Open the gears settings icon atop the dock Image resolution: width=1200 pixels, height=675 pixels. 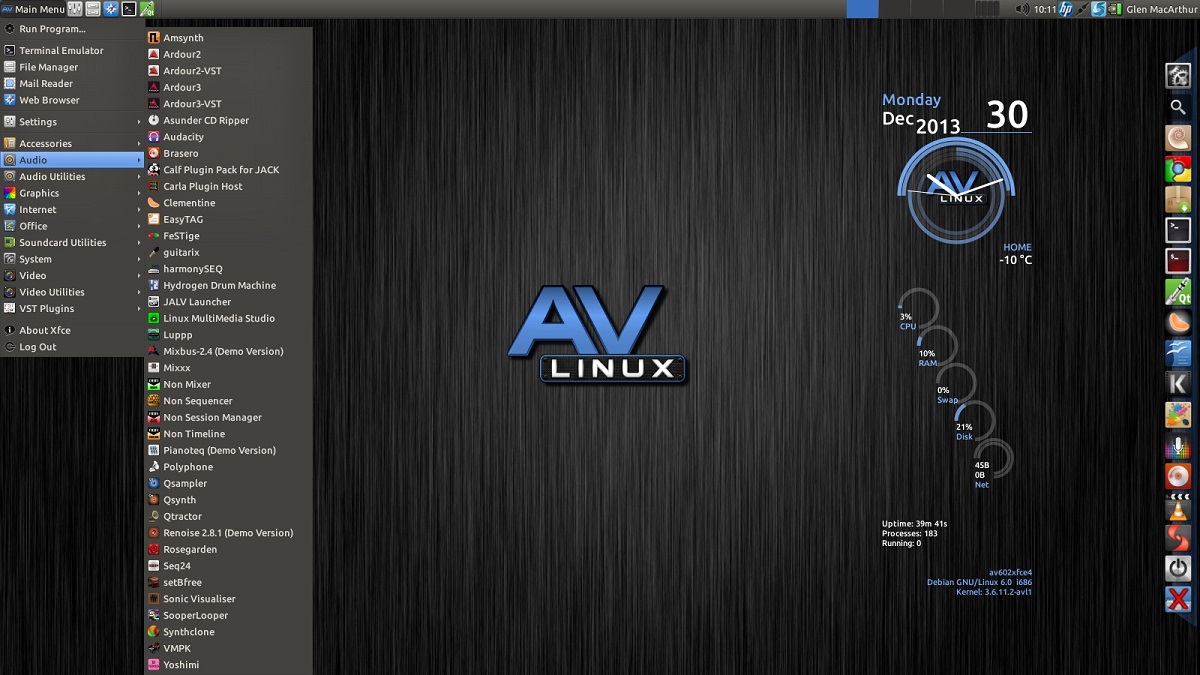click(x=1178, y=74)
